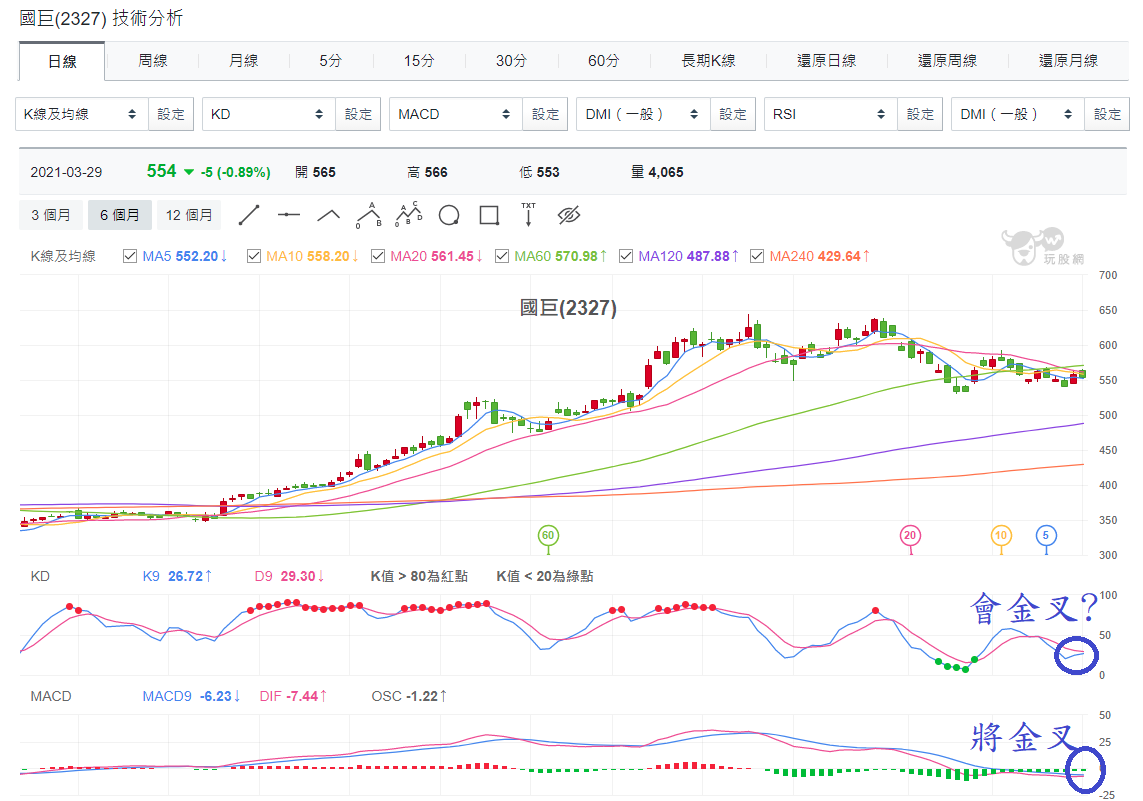Open the KD indicator dropdown
The width and height of the screenshot is (1143, 801).
pyautogui.click(x=268, y=114)
